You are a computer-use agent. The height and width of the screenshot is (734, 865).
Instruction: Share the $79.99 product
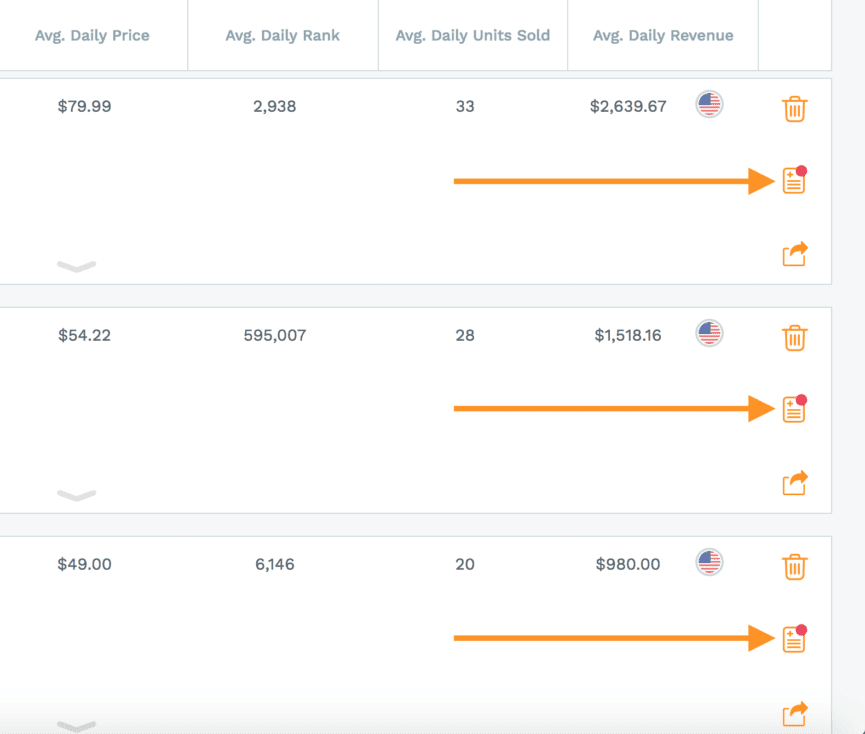tap(794, 254)
